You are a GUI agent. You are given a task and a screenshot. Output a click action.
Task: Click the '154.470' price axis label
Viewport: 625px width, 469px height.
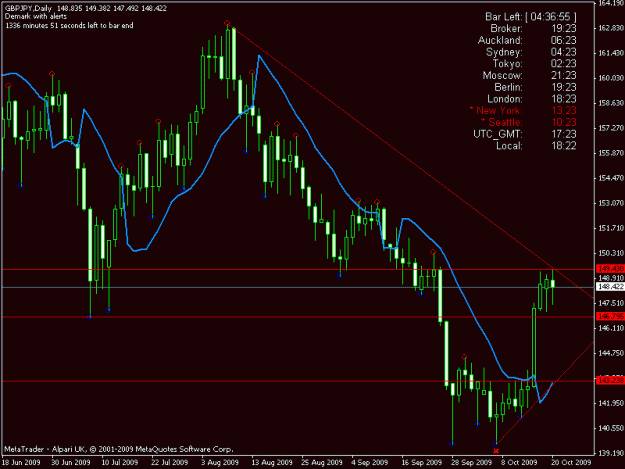pos(611,178)
